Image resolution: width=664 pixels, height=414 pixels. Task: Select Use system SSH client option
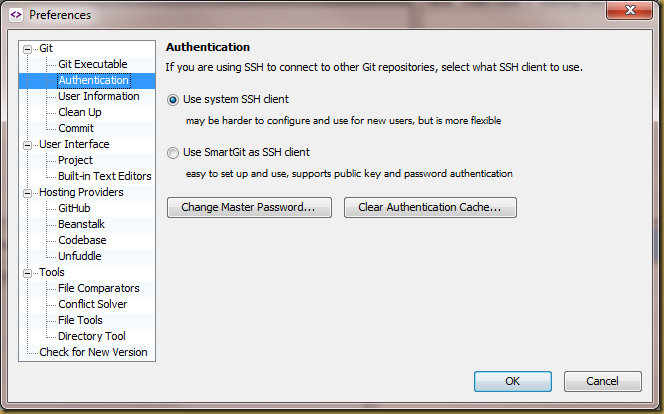tap(174, 100)
